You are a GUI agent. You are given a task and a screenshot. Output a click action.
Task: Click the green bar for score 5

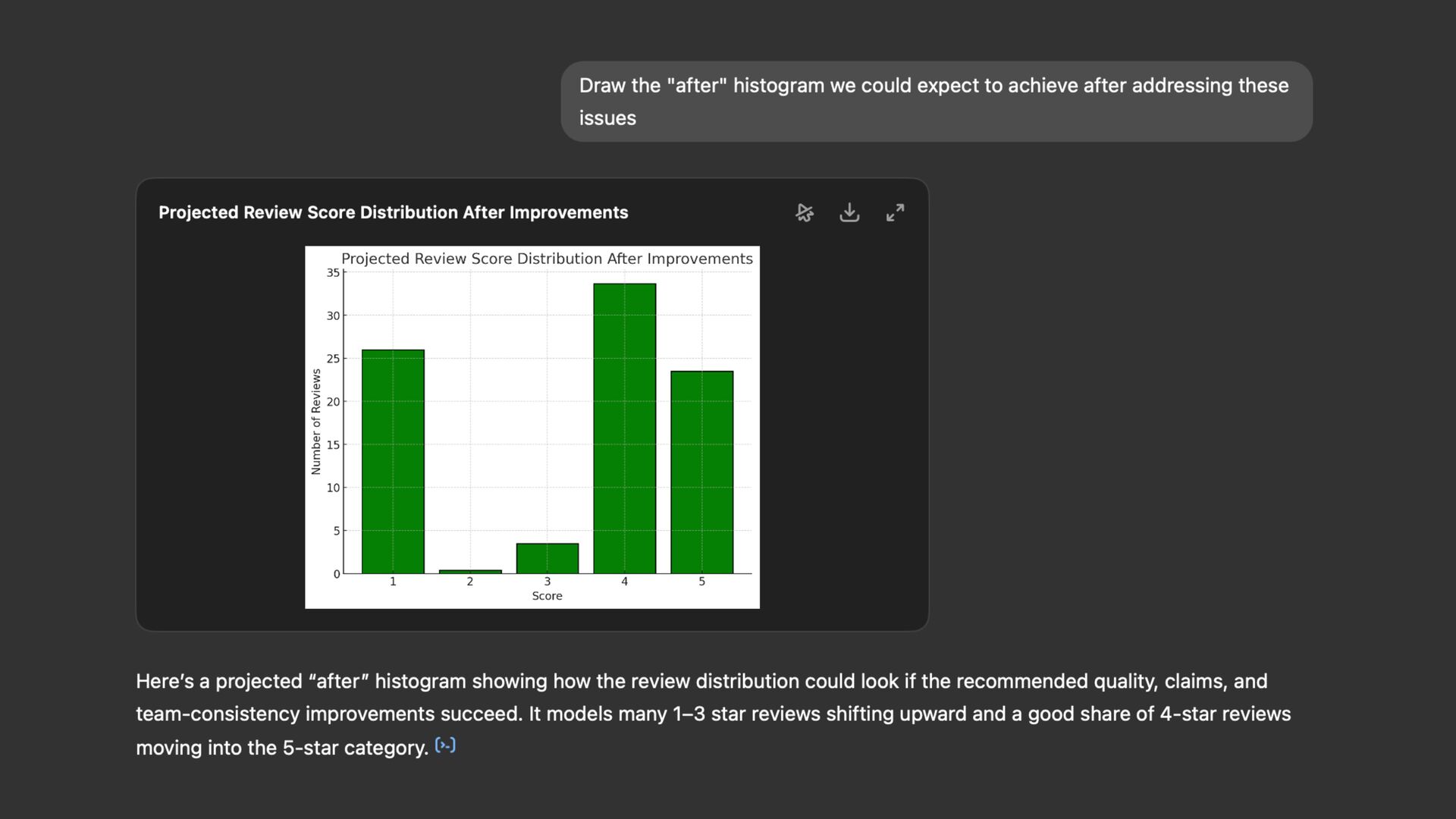pyautogui.click(x=702, y=472)
